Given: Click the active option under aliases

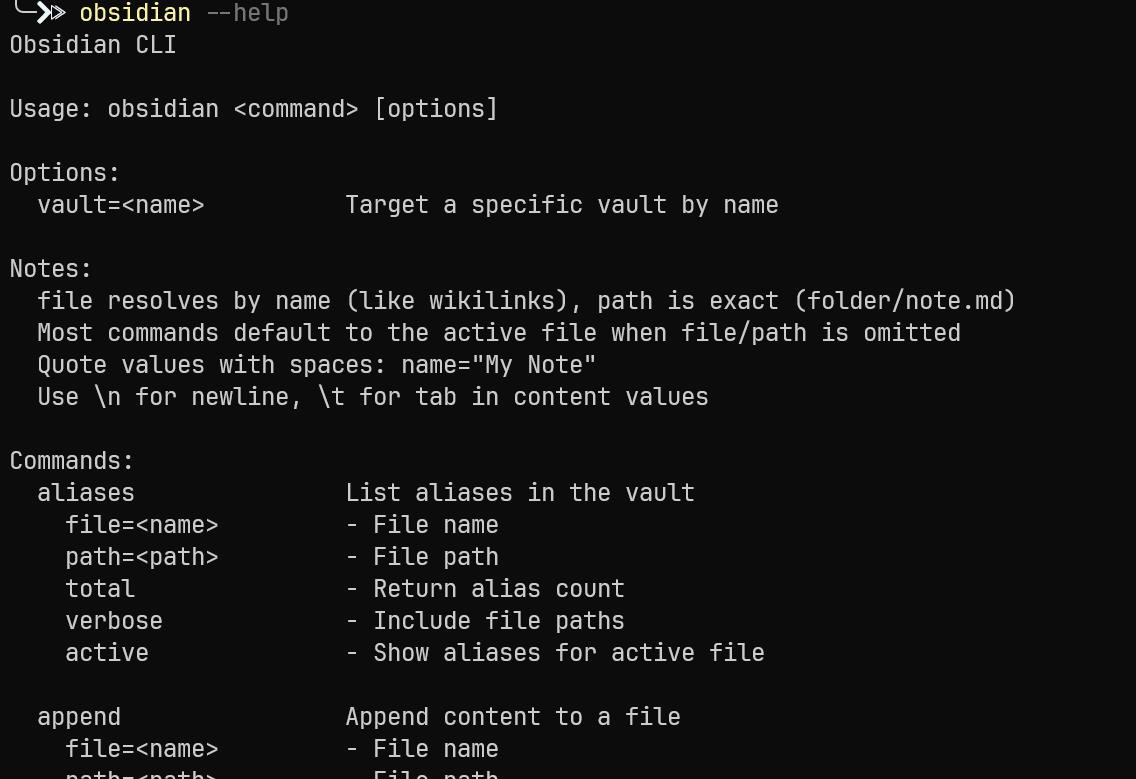Looking at the screenshot, I should [107, 653].
